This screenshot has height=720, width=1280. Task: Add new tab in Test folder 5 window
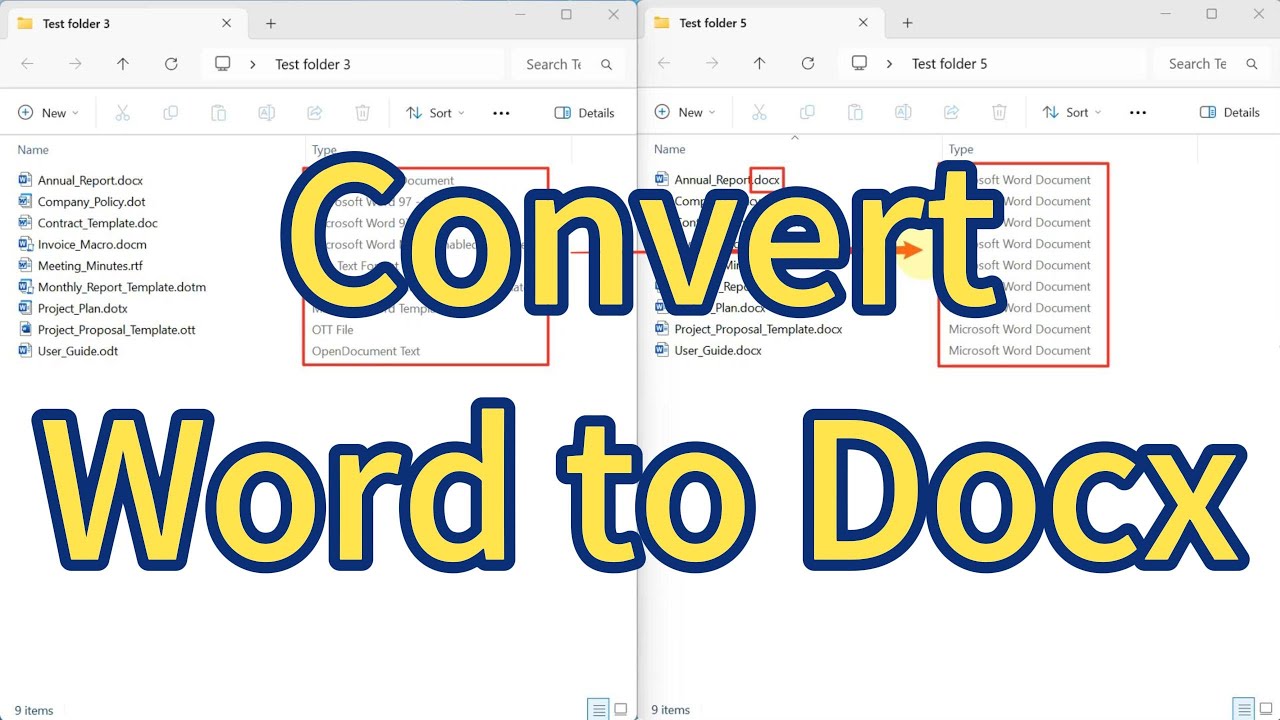point(907,22)
